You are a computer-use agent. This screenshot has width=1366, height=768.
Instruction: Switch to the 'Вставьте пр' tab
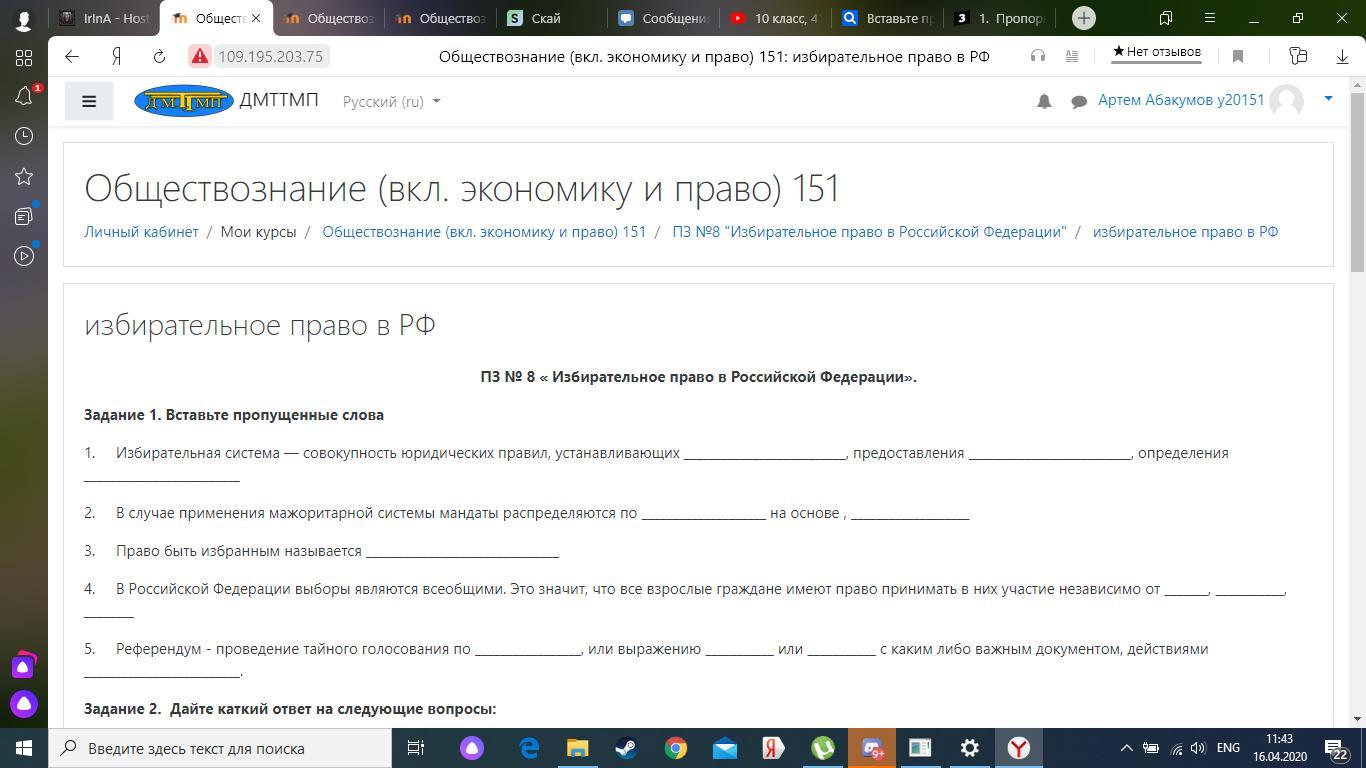pos(888,18)
